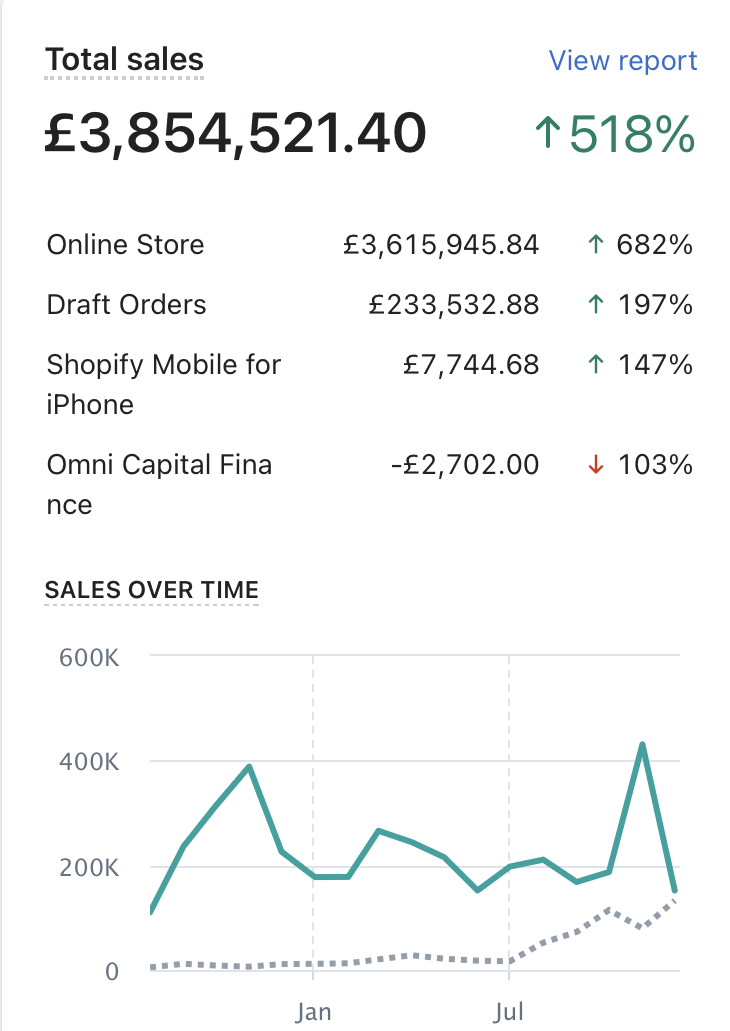Open the View report link
The height and width of the screenshot is (1031, 730).
[x=623, y=60]
